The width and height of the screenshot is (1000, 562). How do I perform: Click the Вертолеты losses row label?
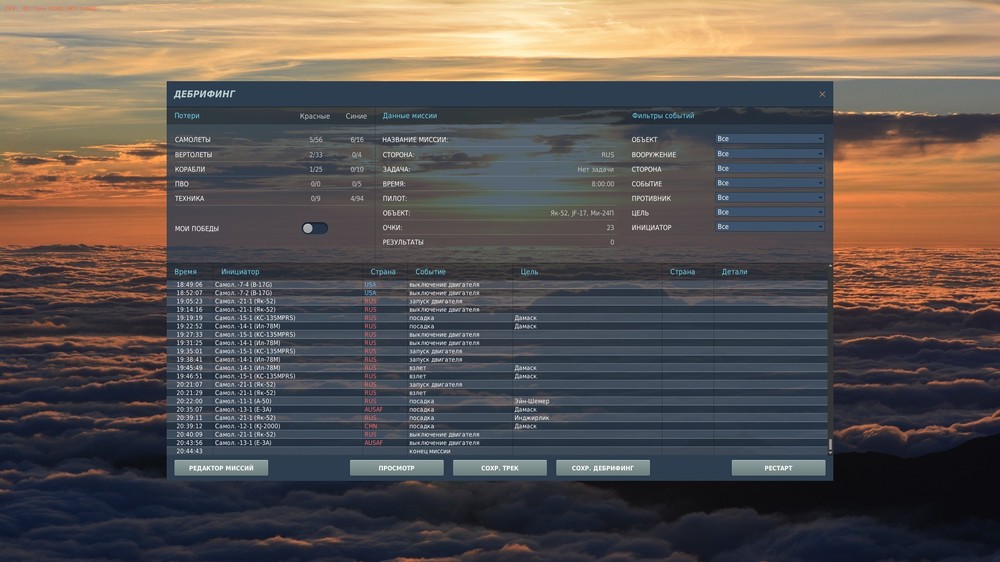[x=193, y=155]
